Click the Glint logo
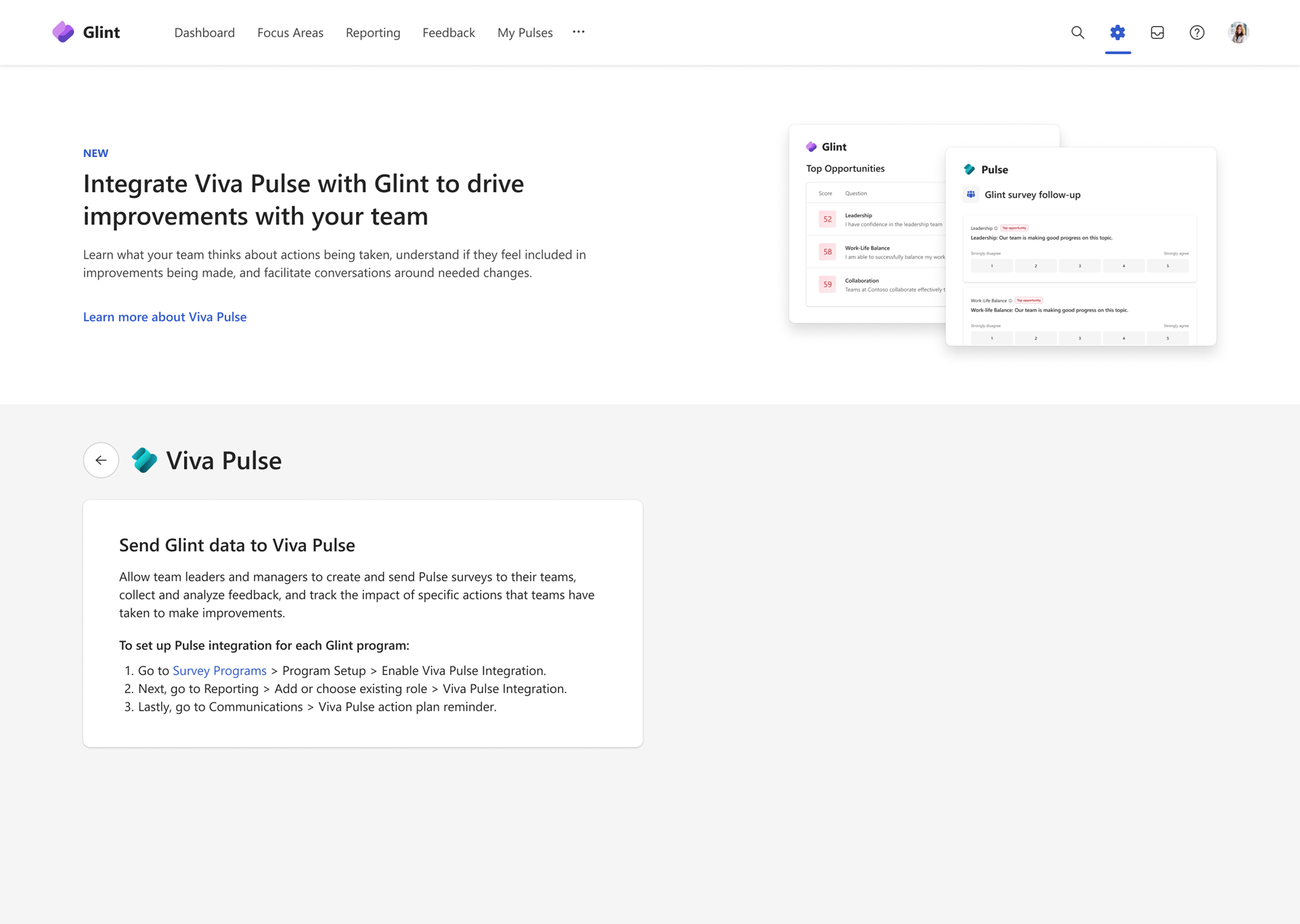Viewport: 1300px width, 924px height. (86, 32)
